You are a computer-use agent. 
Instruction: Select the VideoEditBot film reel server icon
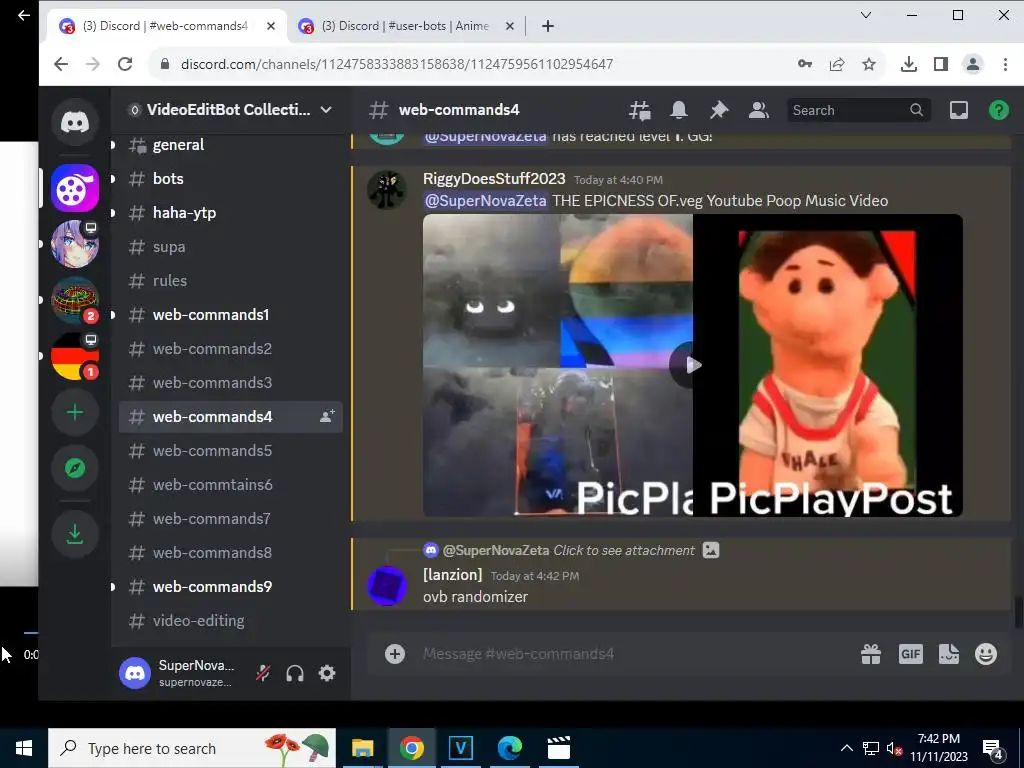pos(75,188)
